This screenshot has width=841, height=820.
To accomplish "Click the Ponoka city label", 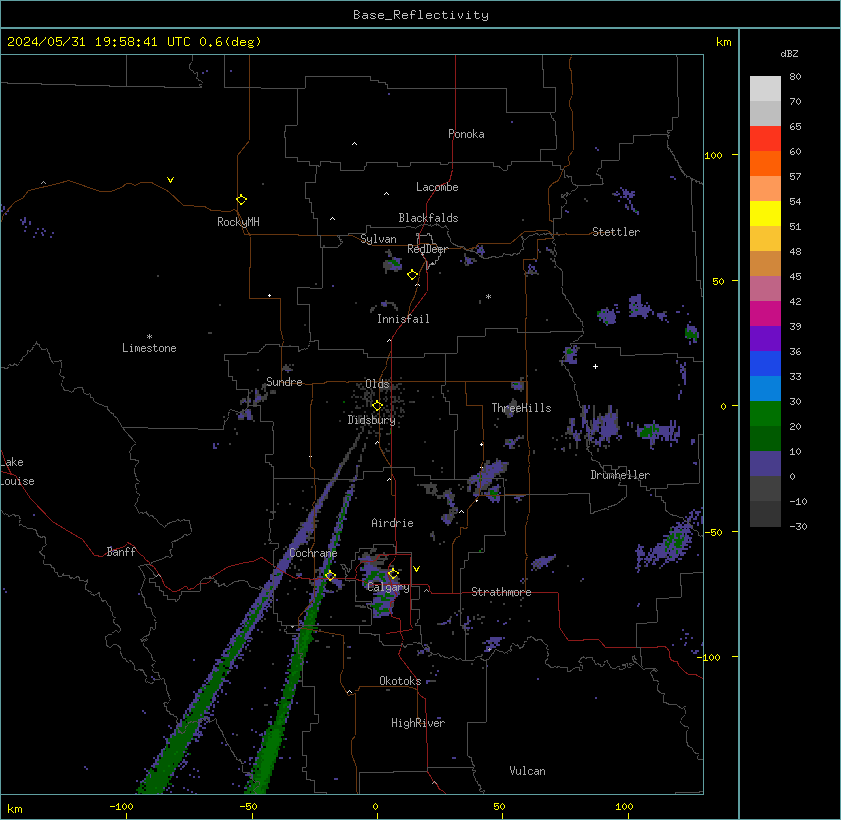I will tap(466, 134).
